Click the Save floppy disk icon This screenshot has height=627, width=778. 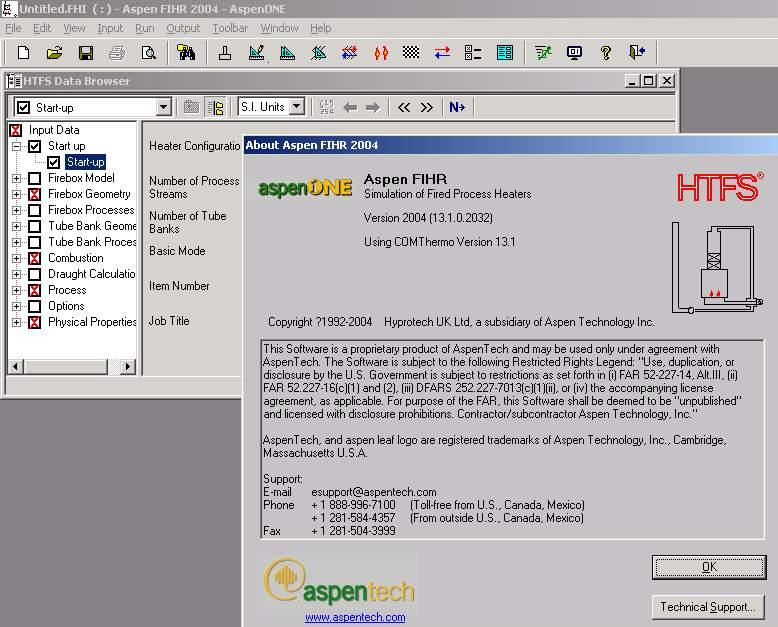coord(86,53)
